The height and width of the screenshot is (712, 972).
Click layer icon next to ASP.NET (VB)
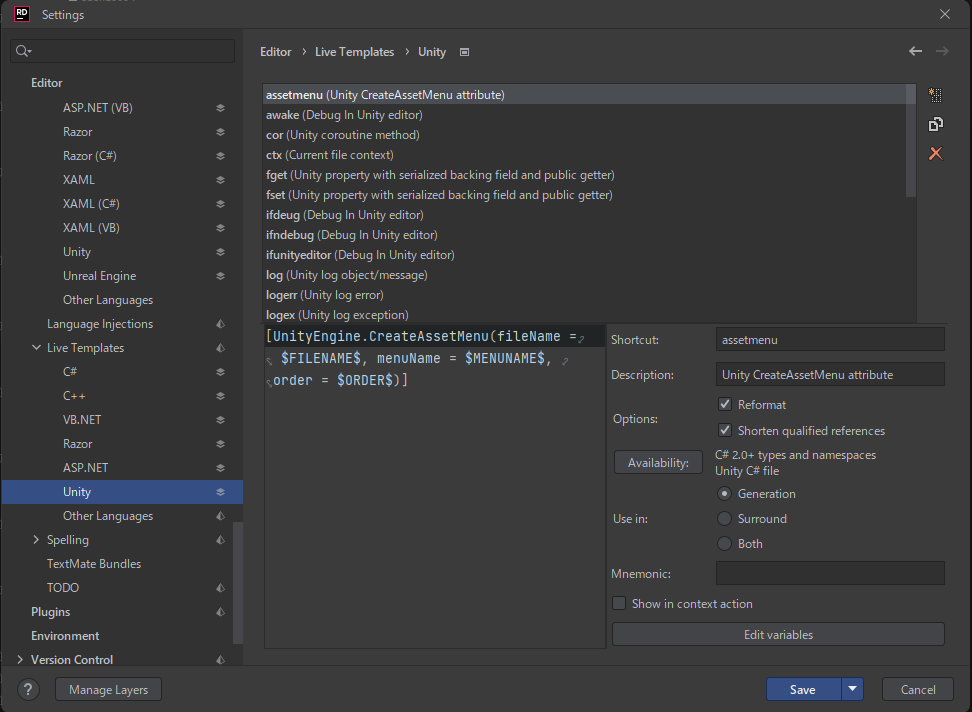pyautogui.click(x=220, y=108)
